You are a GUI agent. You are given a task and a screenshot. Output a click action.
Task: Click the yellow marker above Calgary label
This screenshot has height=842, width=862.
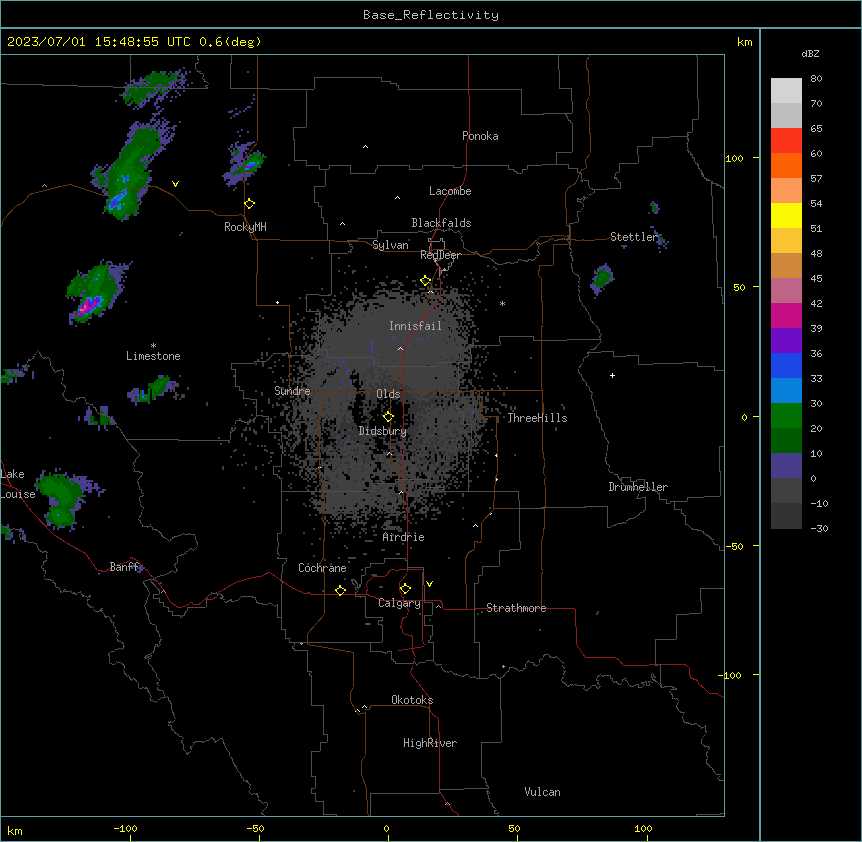[x=405, y=589]
